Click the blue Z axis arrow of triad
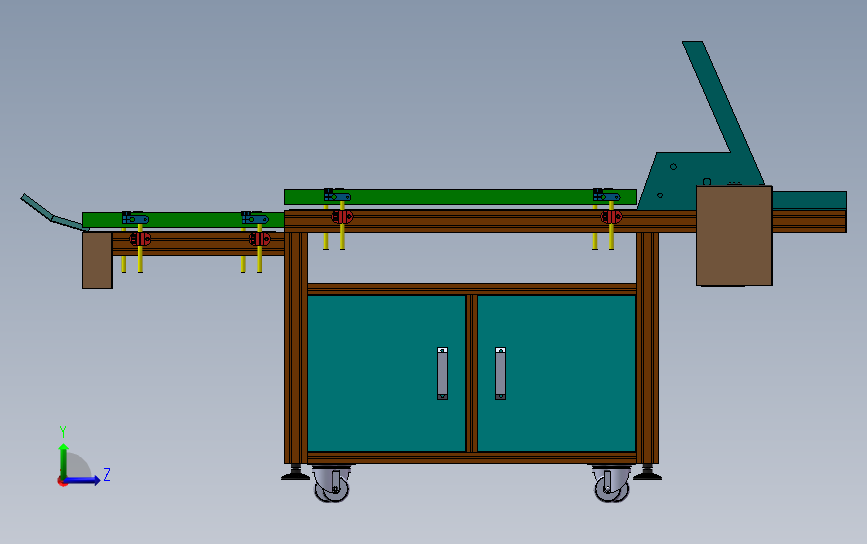The image size is (867, 544). click(x=83, y=480)
